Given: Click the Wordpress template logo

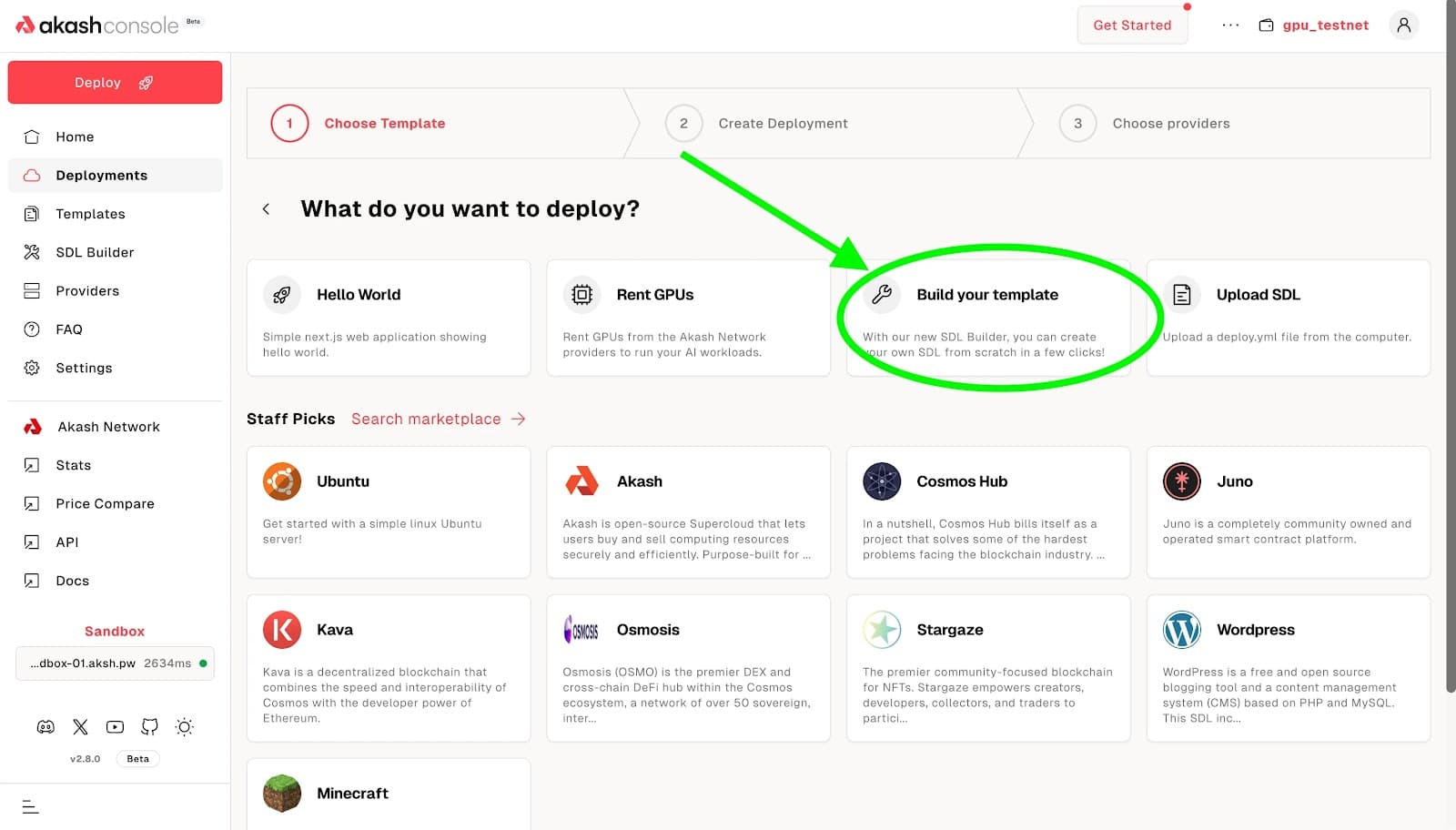Looking at the screenshot, I should tap(1181, 630).
